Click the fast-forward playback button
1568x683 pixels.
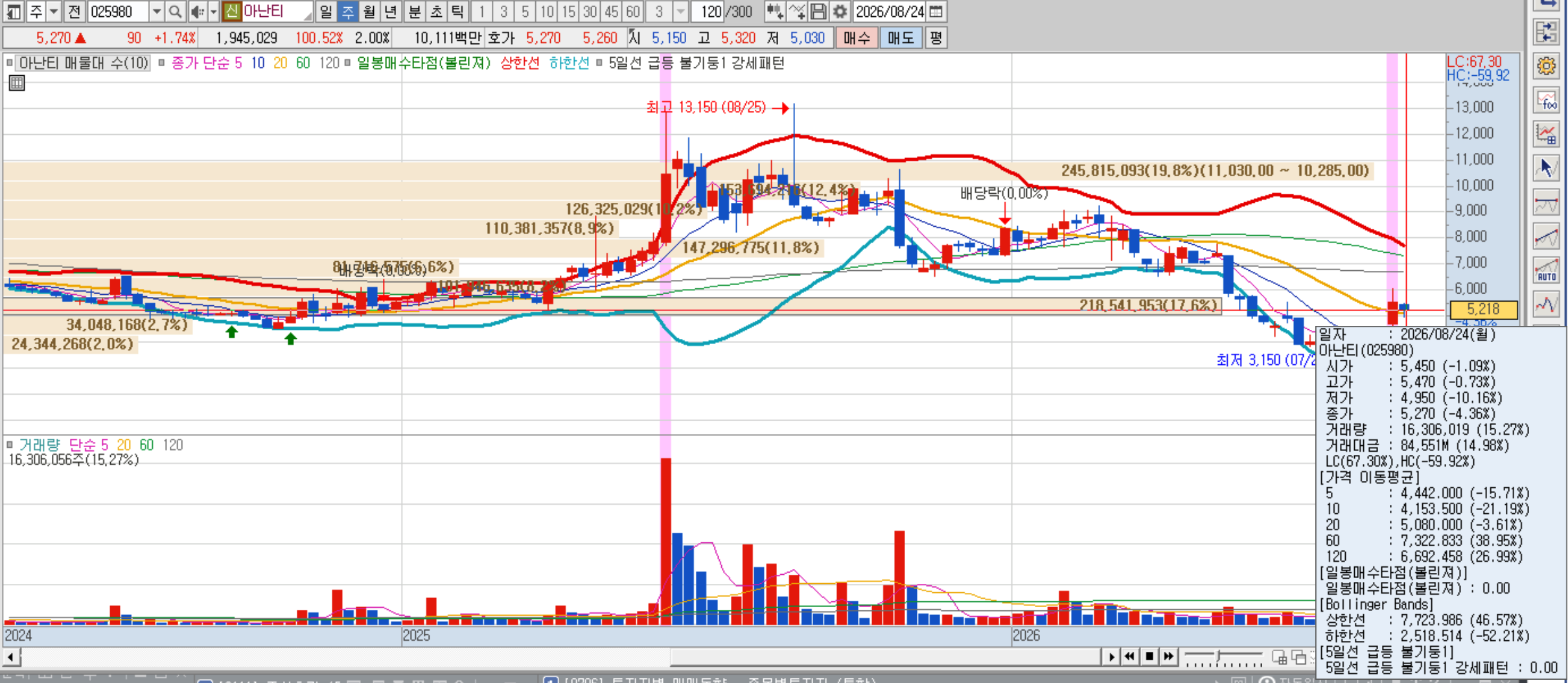coord(1169,657)
